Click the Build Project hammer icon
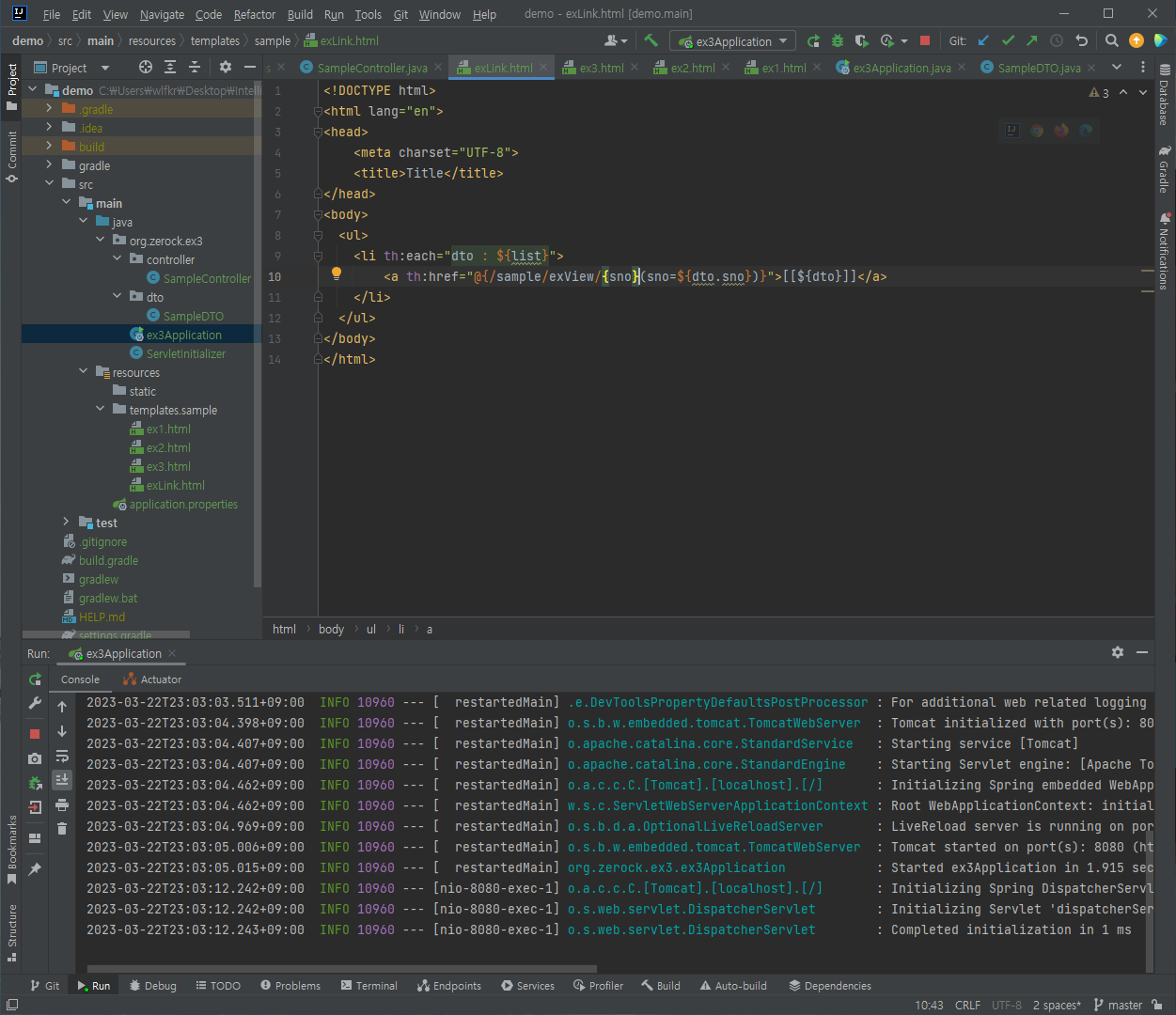 click(x=651, y=40)
